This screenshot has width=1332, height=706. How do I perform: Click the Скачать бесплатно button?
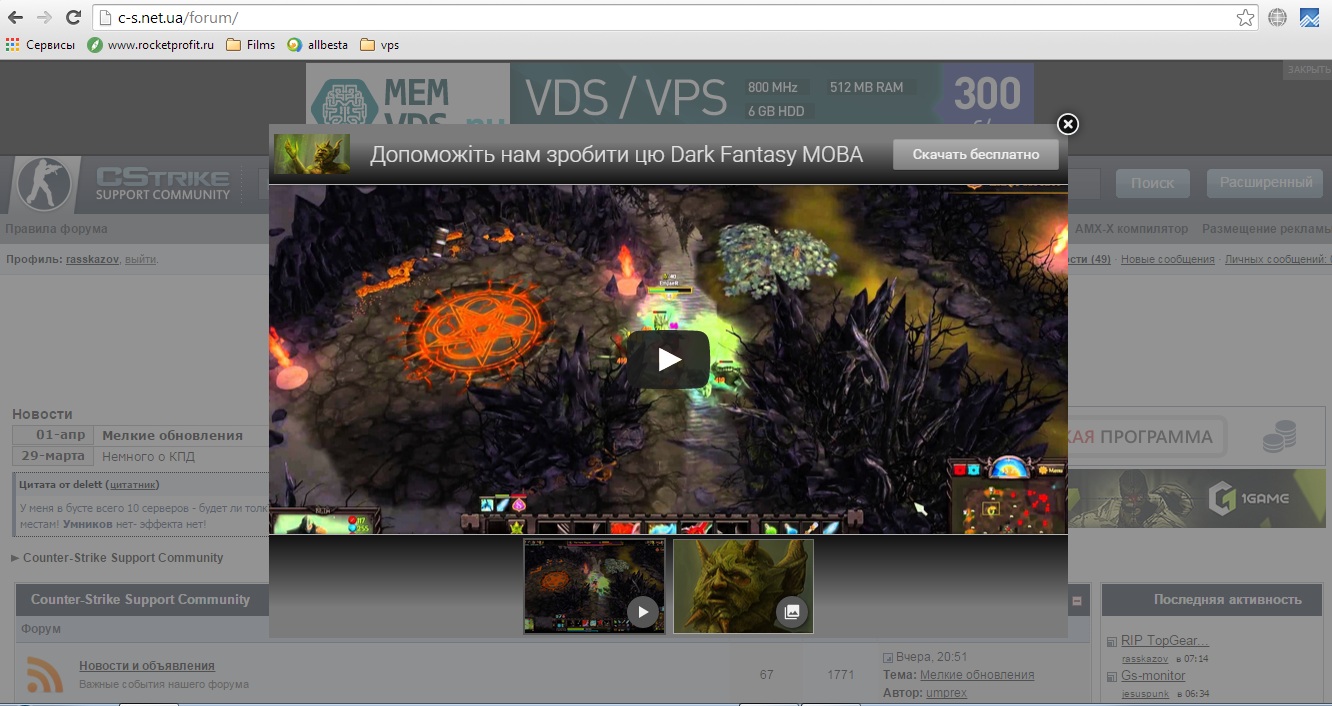[975, 154]
